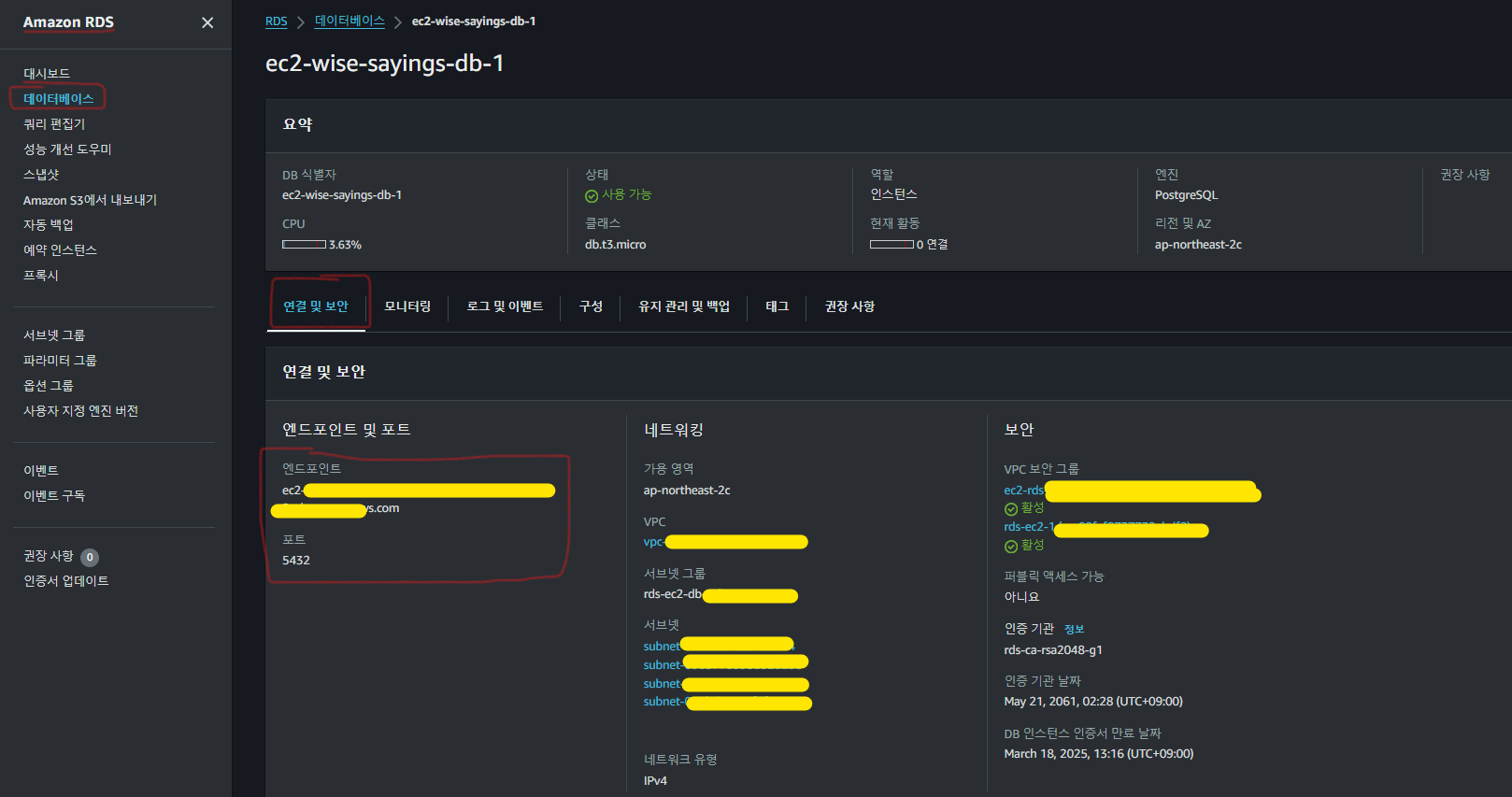1512x797 pixels.
Task: Click the ap-northeast-2c value under 가용 영역
Action: pyautogui.click(x=687, y=490)
